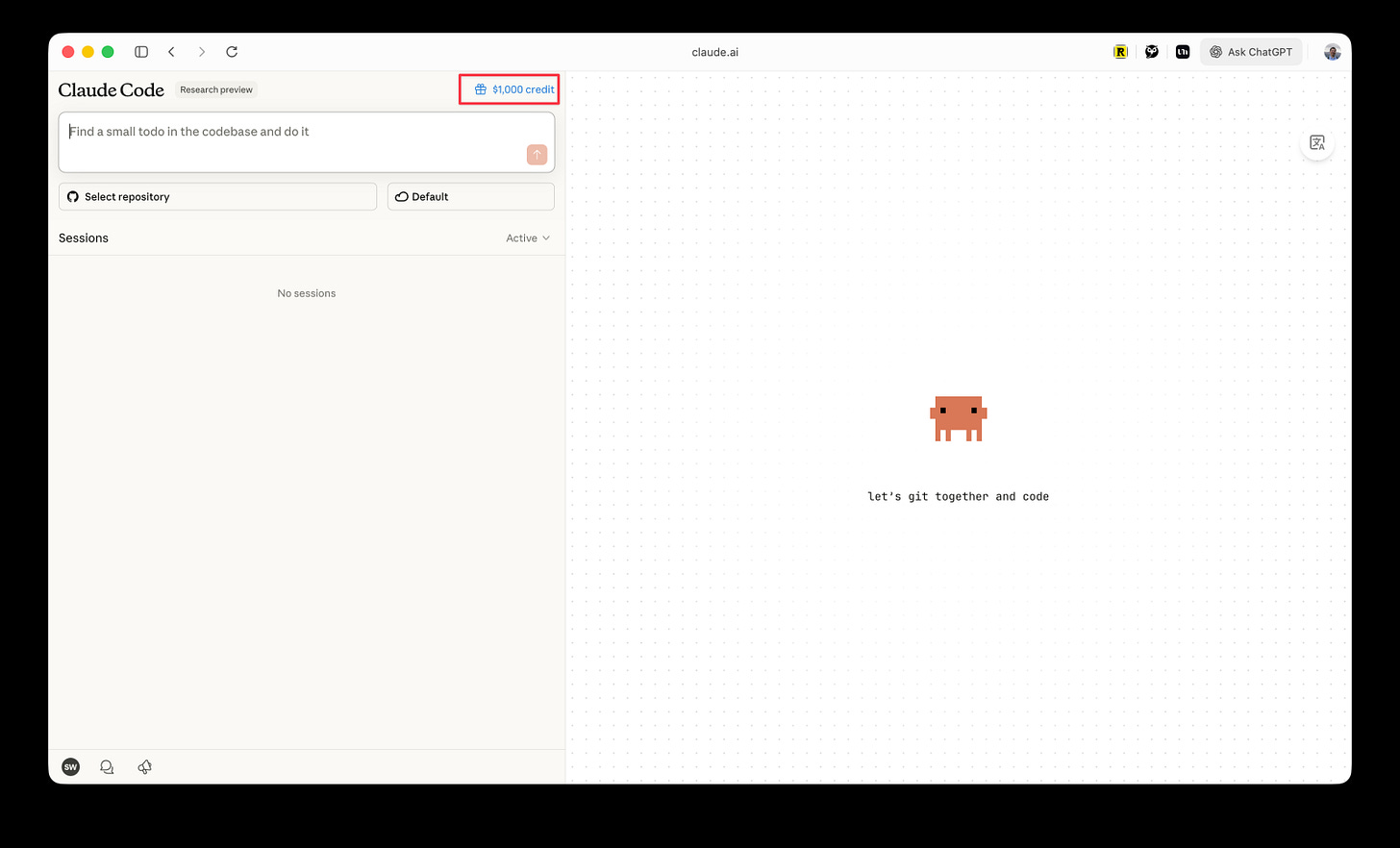The height and width of the screenshot is (848, 1400).
Task: Open the Select repository dropdown
Action: 217,196
